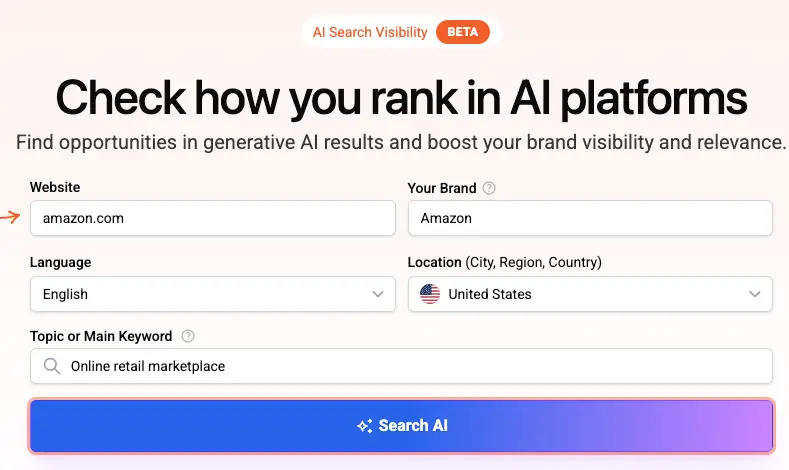Viewport: 789px width, 470px height.
Task: Focus the Your Brand field containing Amazon
Action: [x=590, y=218]
